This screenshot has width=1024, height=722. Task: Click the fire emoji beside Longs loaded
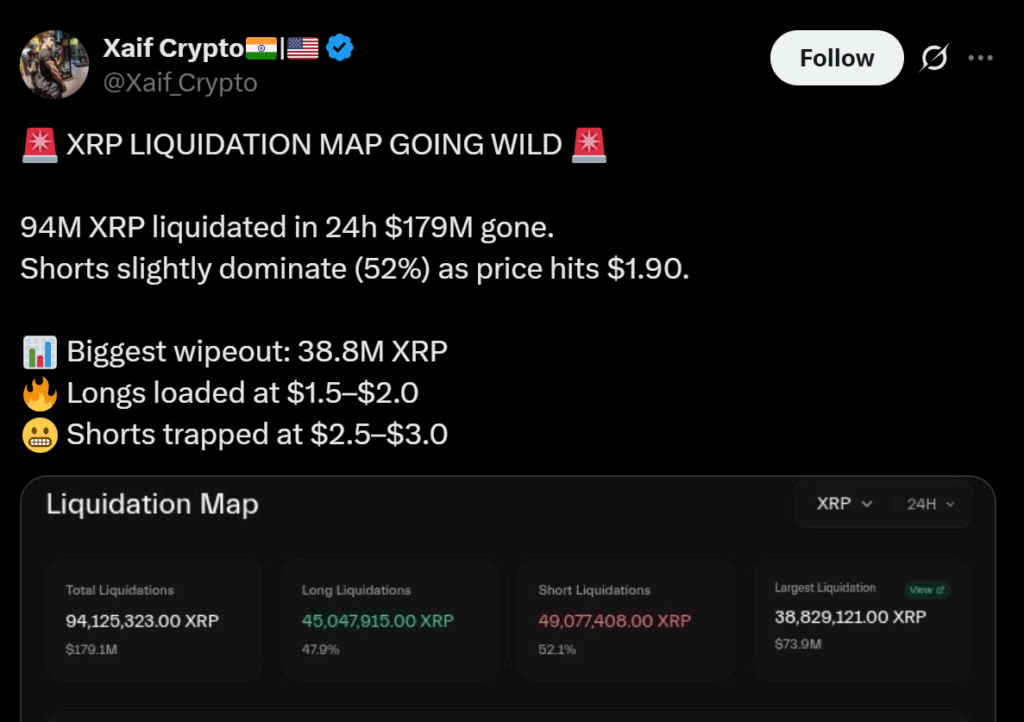[39, 393]
